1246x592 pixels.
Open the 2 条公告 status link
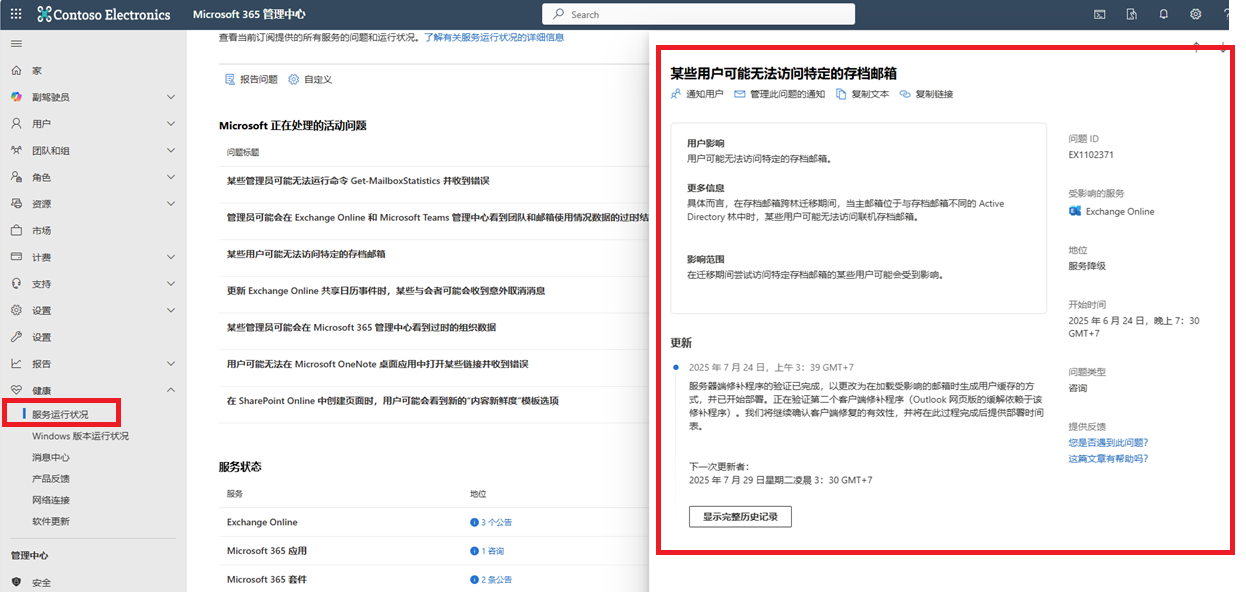[x=491, y=579]
